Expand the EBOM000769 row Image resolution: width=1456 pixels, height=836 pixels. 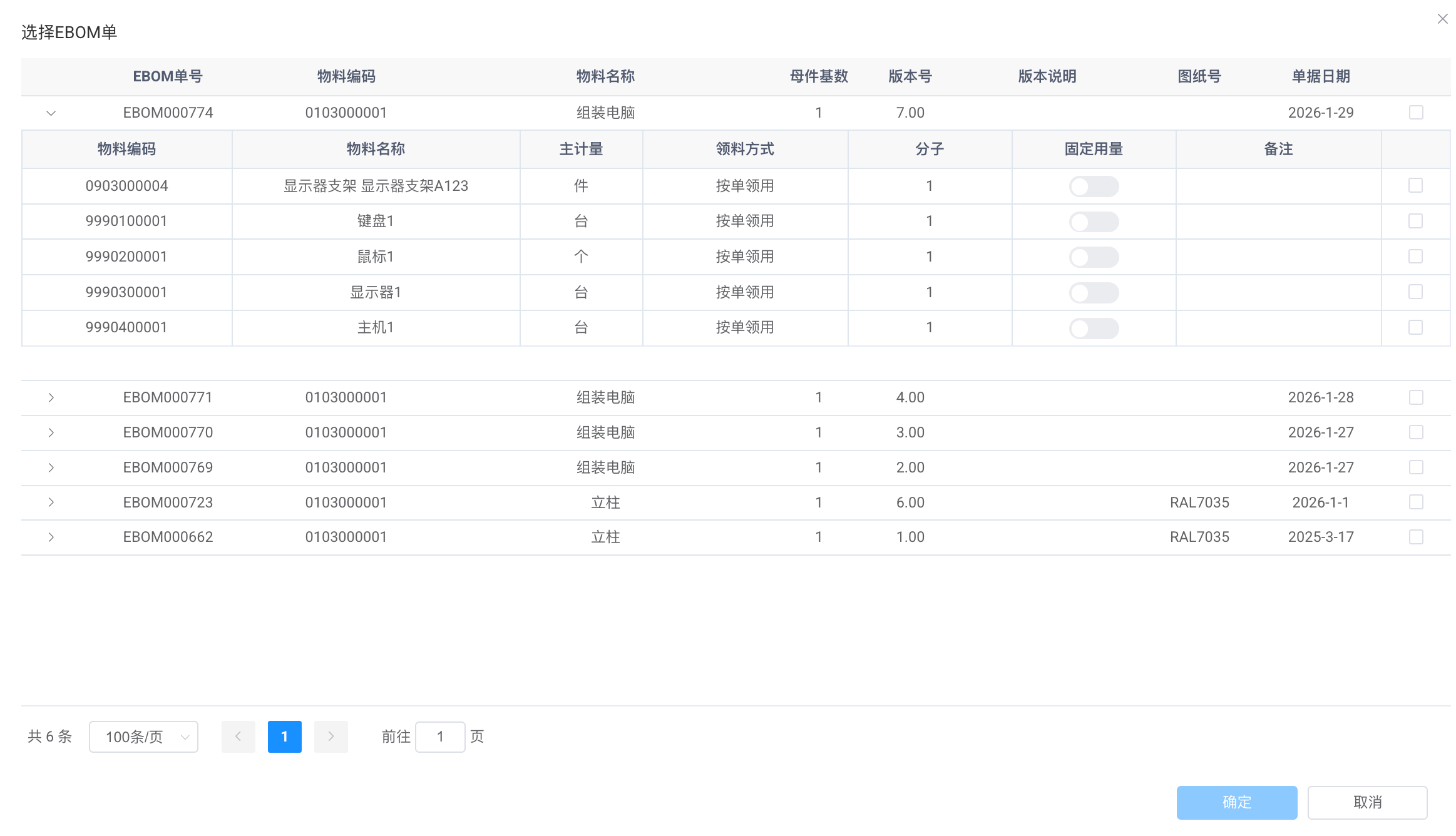coord(51,468)
